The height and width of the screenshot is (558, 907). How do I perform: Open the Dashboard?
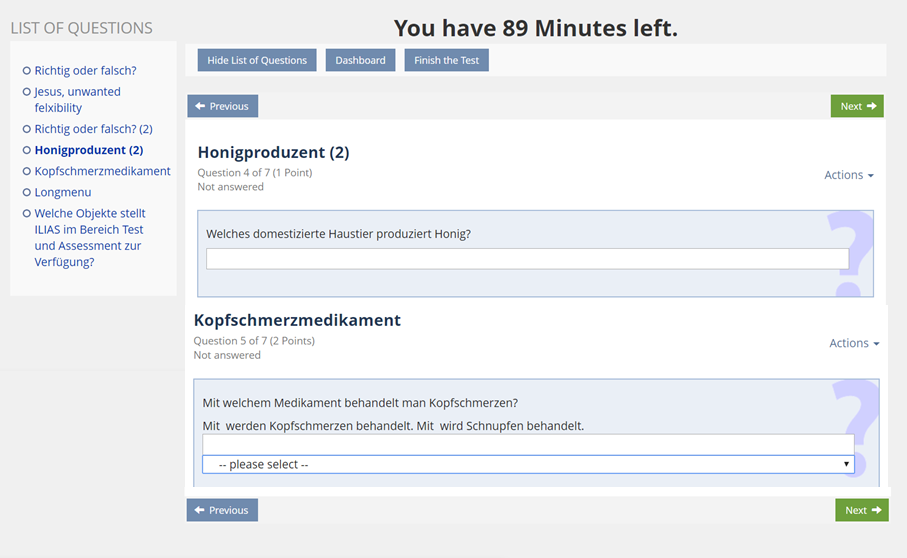tap(360, 60)
